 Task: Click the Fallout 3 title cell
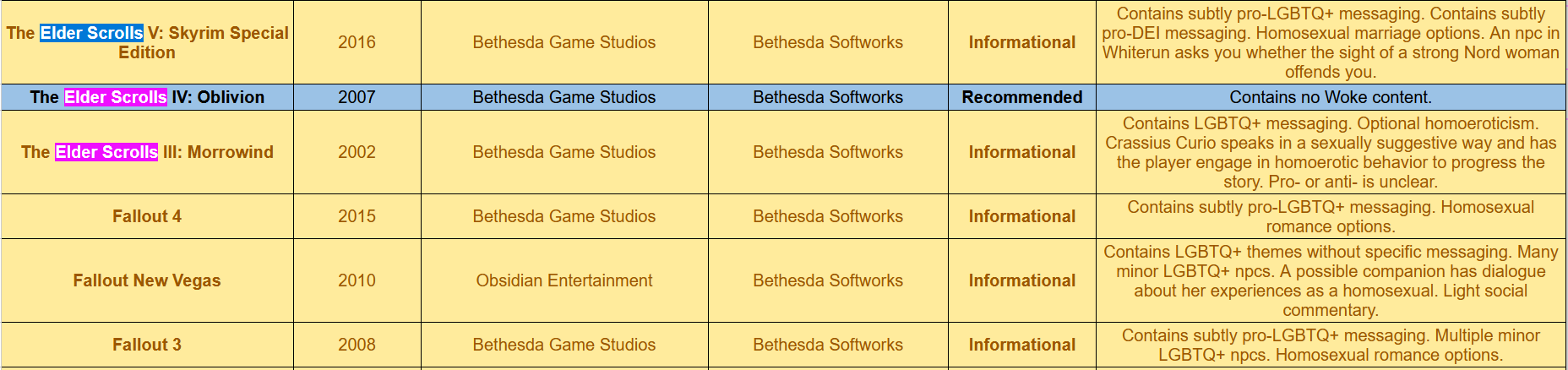pos(147,345)
